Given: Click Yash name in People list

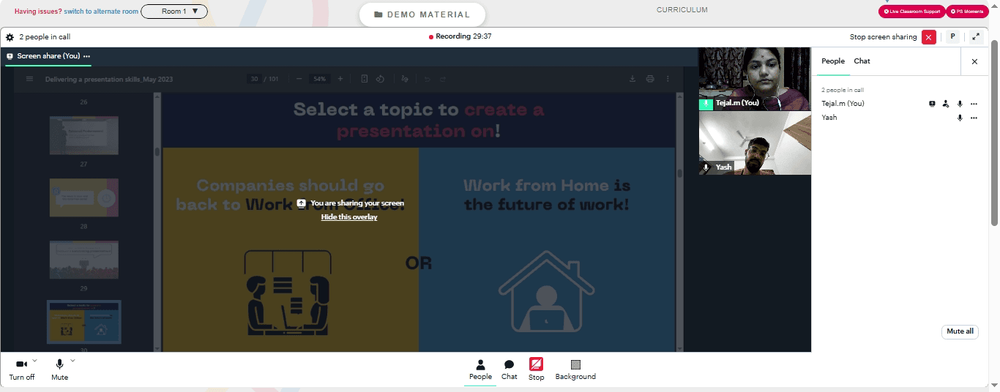Looking at the screenshot, I should tap(829, 118).
